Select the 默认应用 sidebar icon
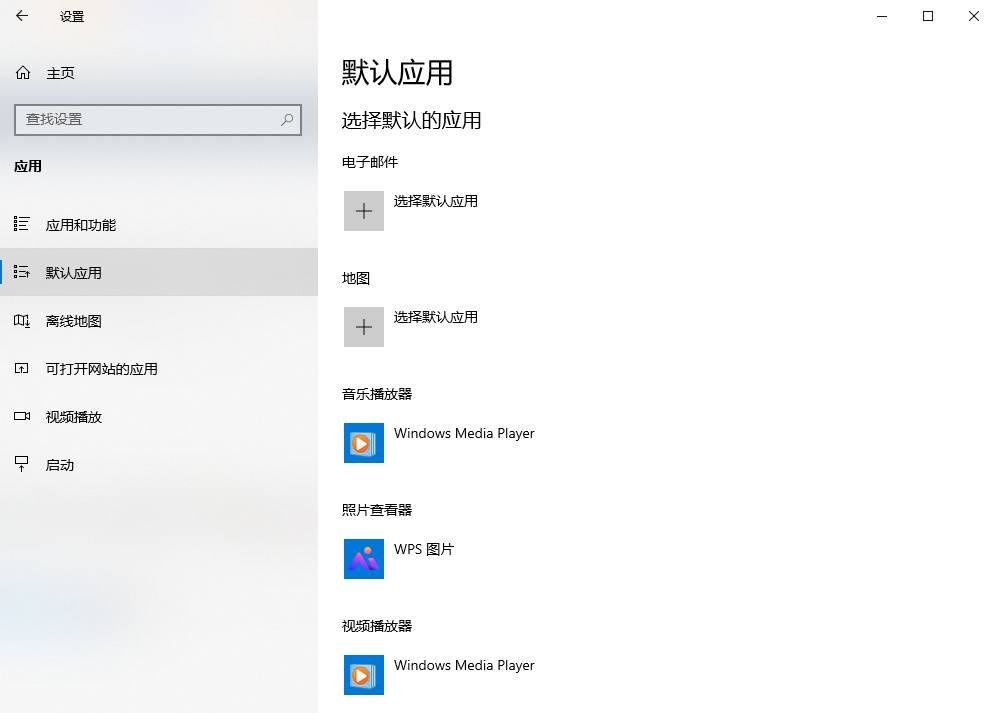The height and width of the screenshot is (713, 995). click(21, 272)
